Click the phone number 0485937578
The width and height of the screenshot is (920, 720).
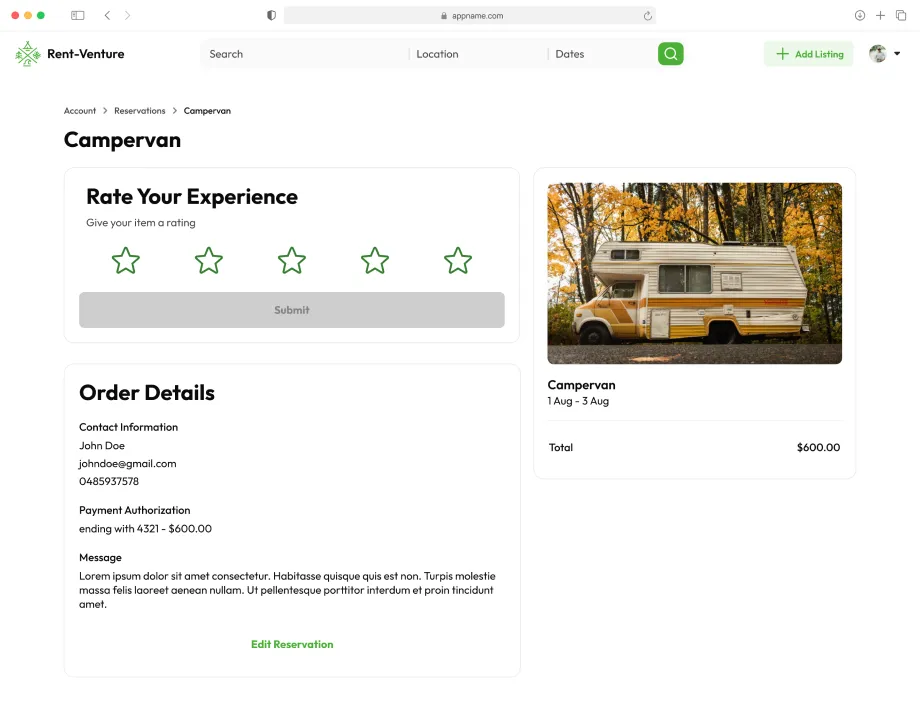(x=109, y=481)
